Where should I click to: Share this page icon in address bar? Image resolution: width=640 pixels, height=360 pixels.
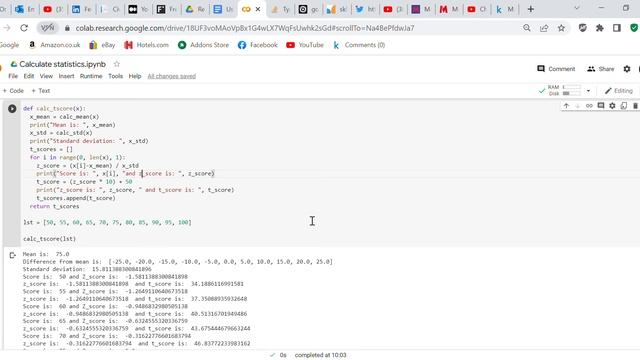(544, 28)
